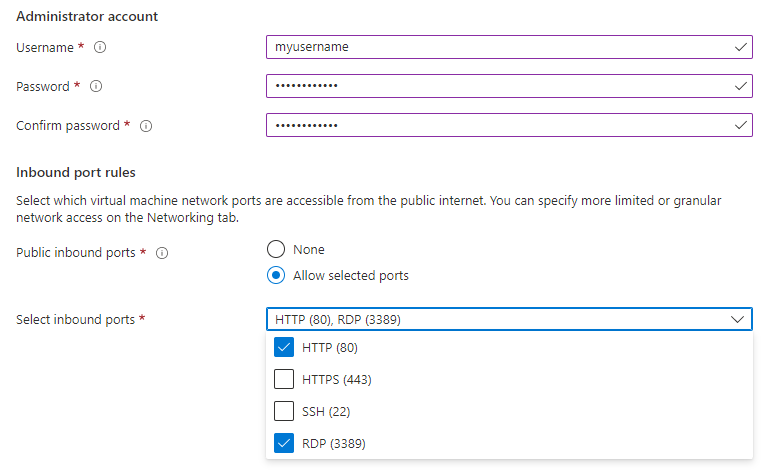Screen dimensions: 764x472
Task: Select the Allow selected ports radio button
Action: [x=276, y=275]
